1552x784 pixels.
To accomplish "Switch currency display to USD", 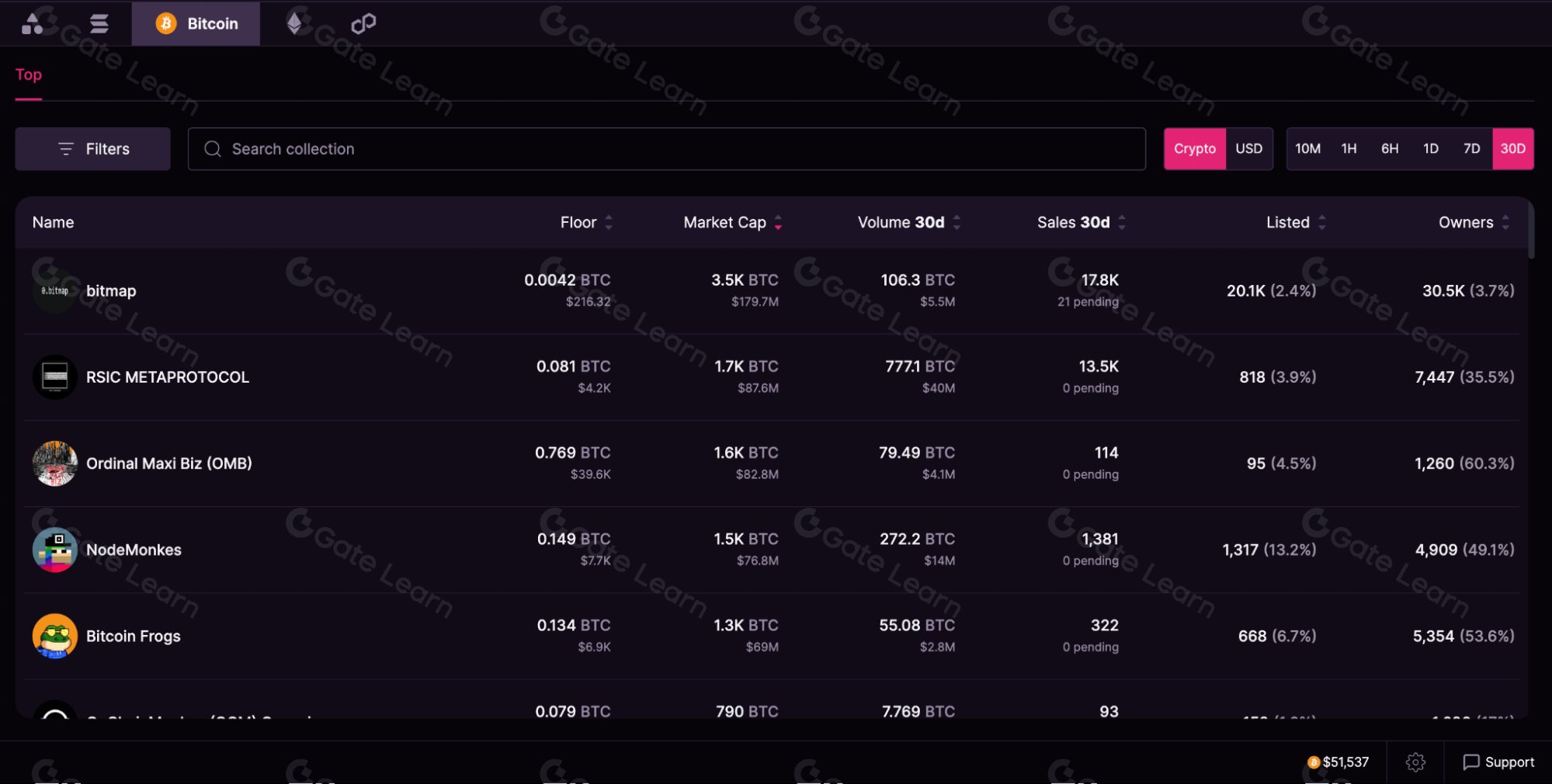I will [1248, 149].
